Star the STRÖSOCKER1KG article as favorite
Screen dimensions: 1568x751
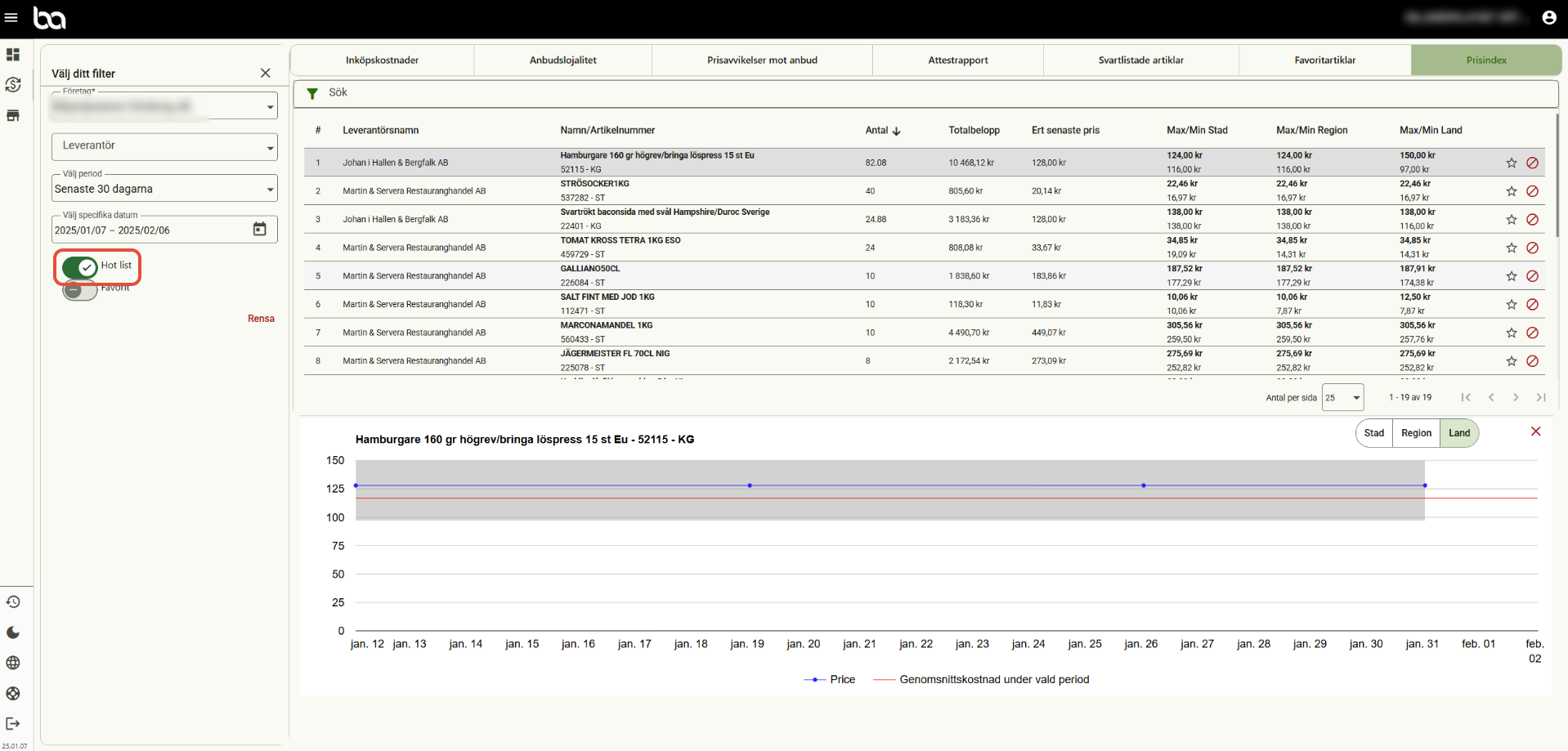click(1511, 191)
